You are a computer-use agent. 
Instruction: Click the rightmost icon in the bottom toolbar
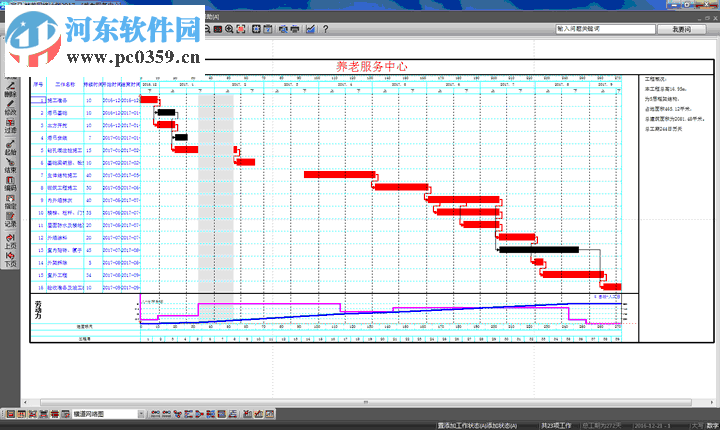pos(270,414)
